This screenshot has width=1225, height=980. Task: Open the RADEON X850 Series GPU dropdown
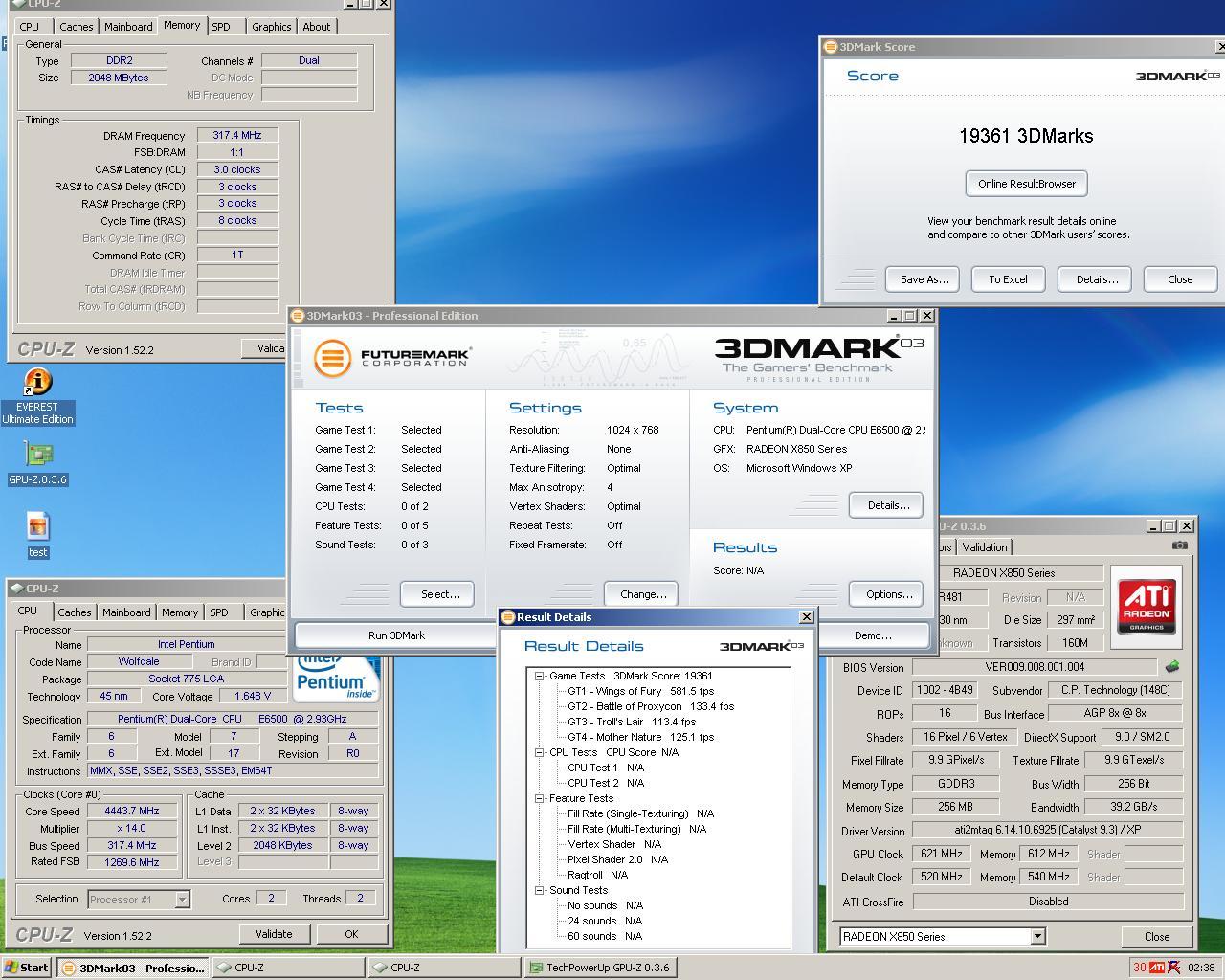tap(1037, 937)
